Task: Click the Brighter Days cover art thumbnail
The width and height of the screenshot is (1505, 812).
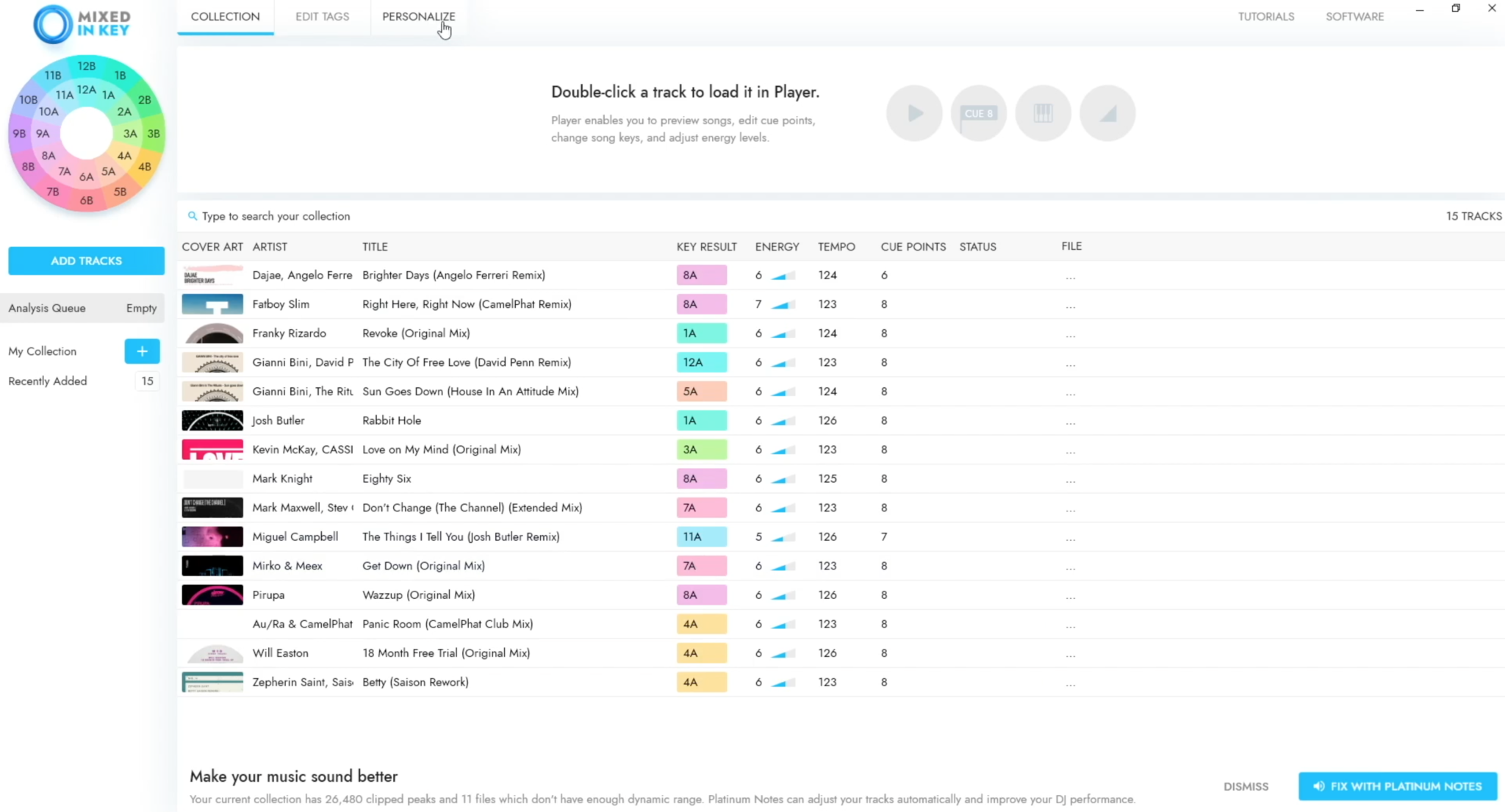Action: (213, 274)
